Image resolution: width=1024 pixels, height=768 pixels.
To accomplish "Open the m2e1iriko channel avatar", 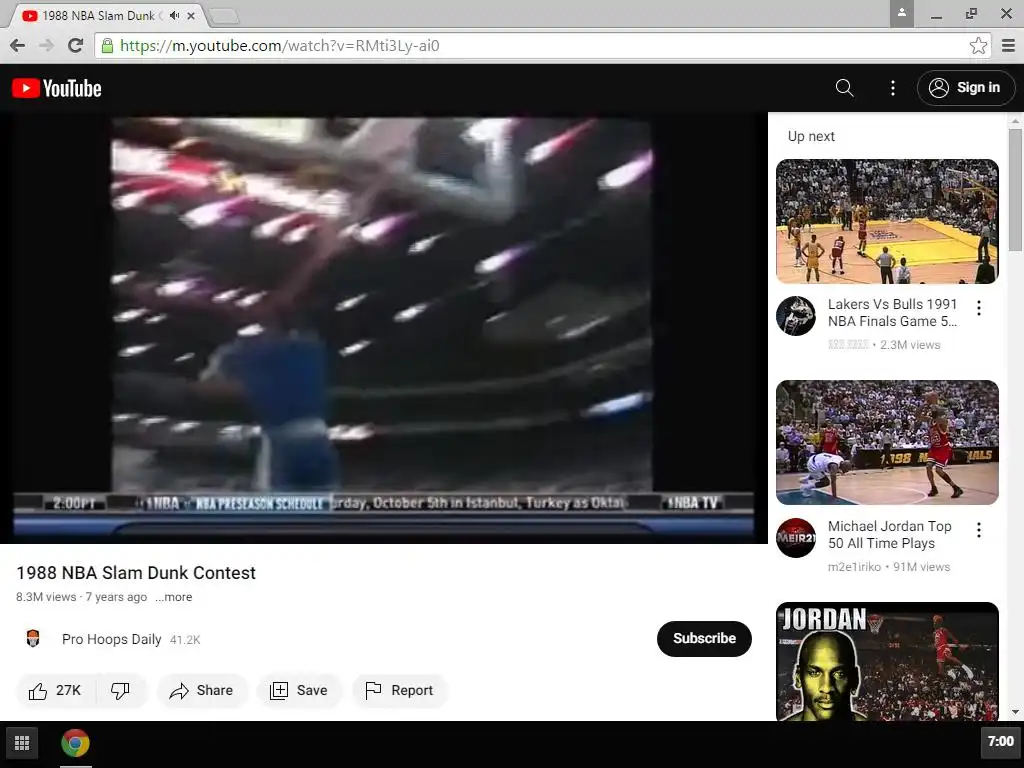I will tap(795, 538).
